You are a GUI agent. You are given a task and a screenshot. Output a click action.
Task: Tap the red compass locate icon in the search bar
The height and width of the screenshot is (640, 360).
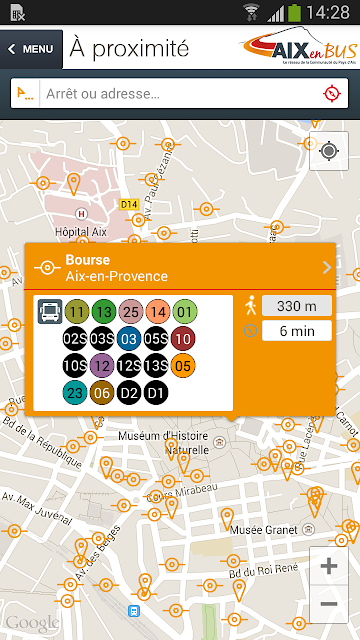click(x=332, y=93)
